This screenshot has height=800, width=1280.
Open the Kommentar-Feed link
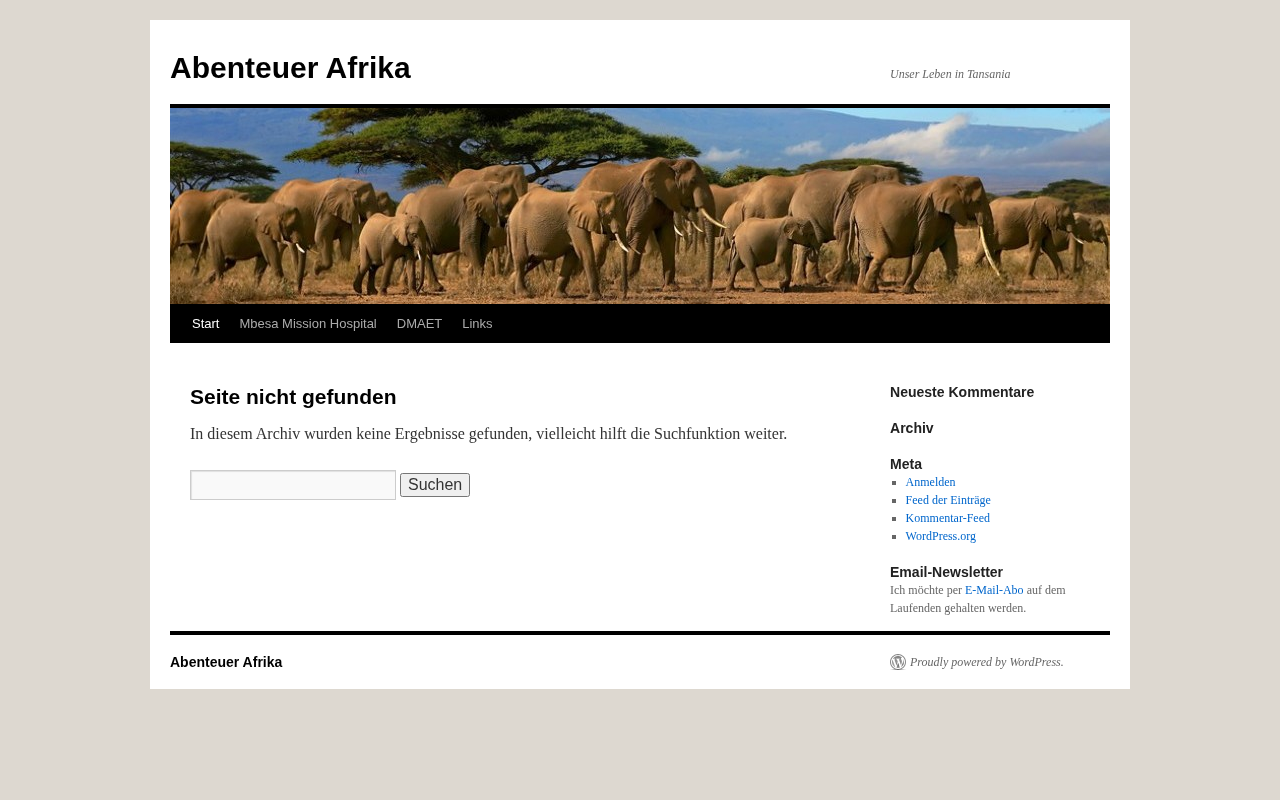(947, 518)
